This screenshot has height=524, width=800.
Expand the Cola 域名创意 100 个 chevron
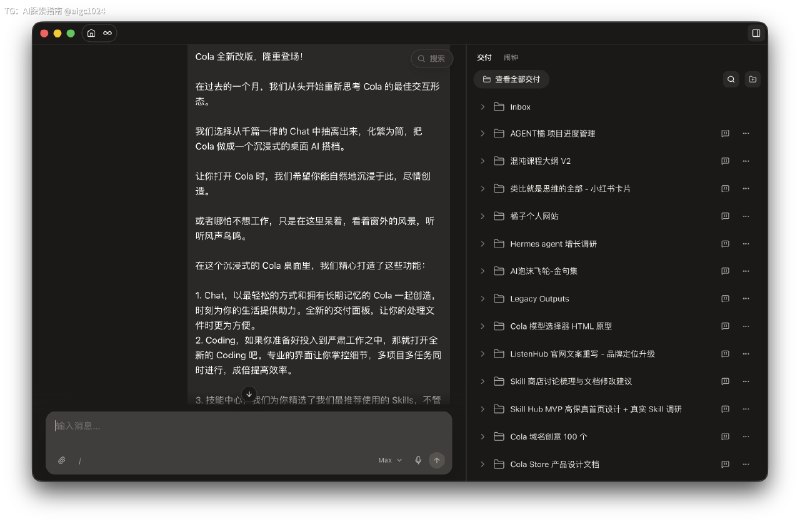click(483, 437)
